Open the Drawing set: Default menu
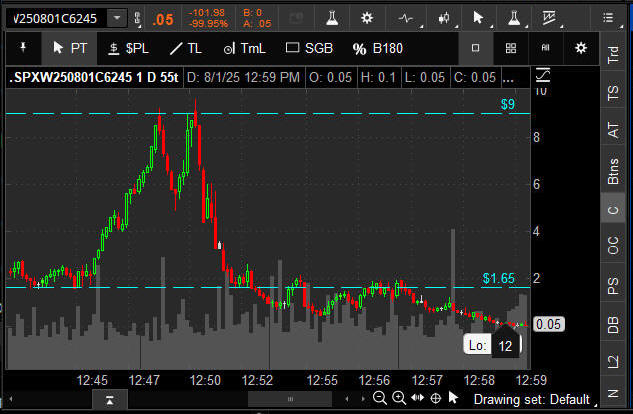The width and height of the screenshot is (633, 414). click(535, 399)
